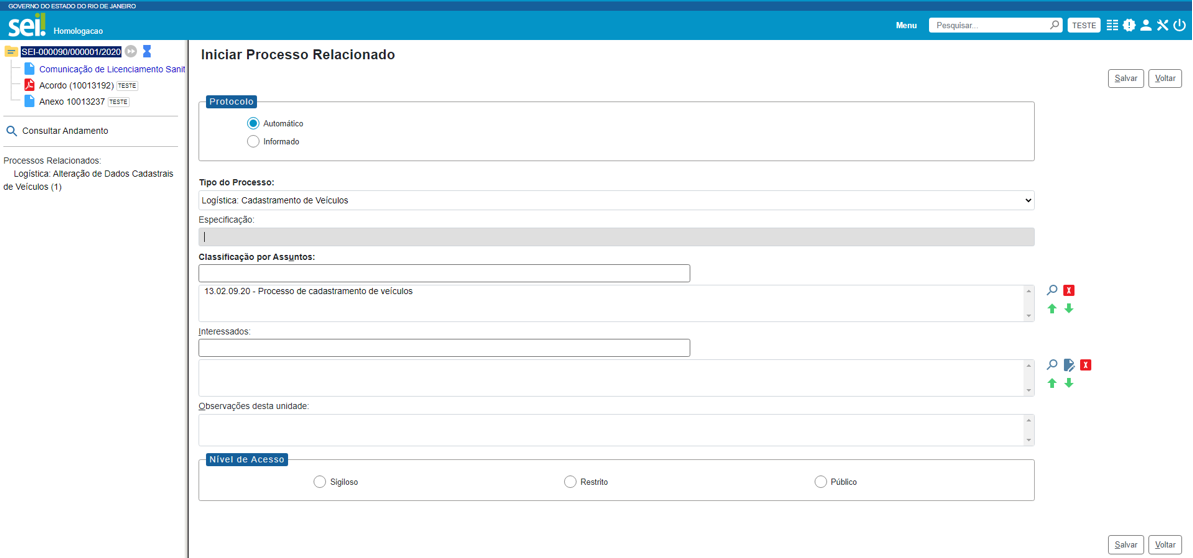Open TESTE unit selector in header
This screenshot has height=558, width=1193.
(x=1084, y=25)
